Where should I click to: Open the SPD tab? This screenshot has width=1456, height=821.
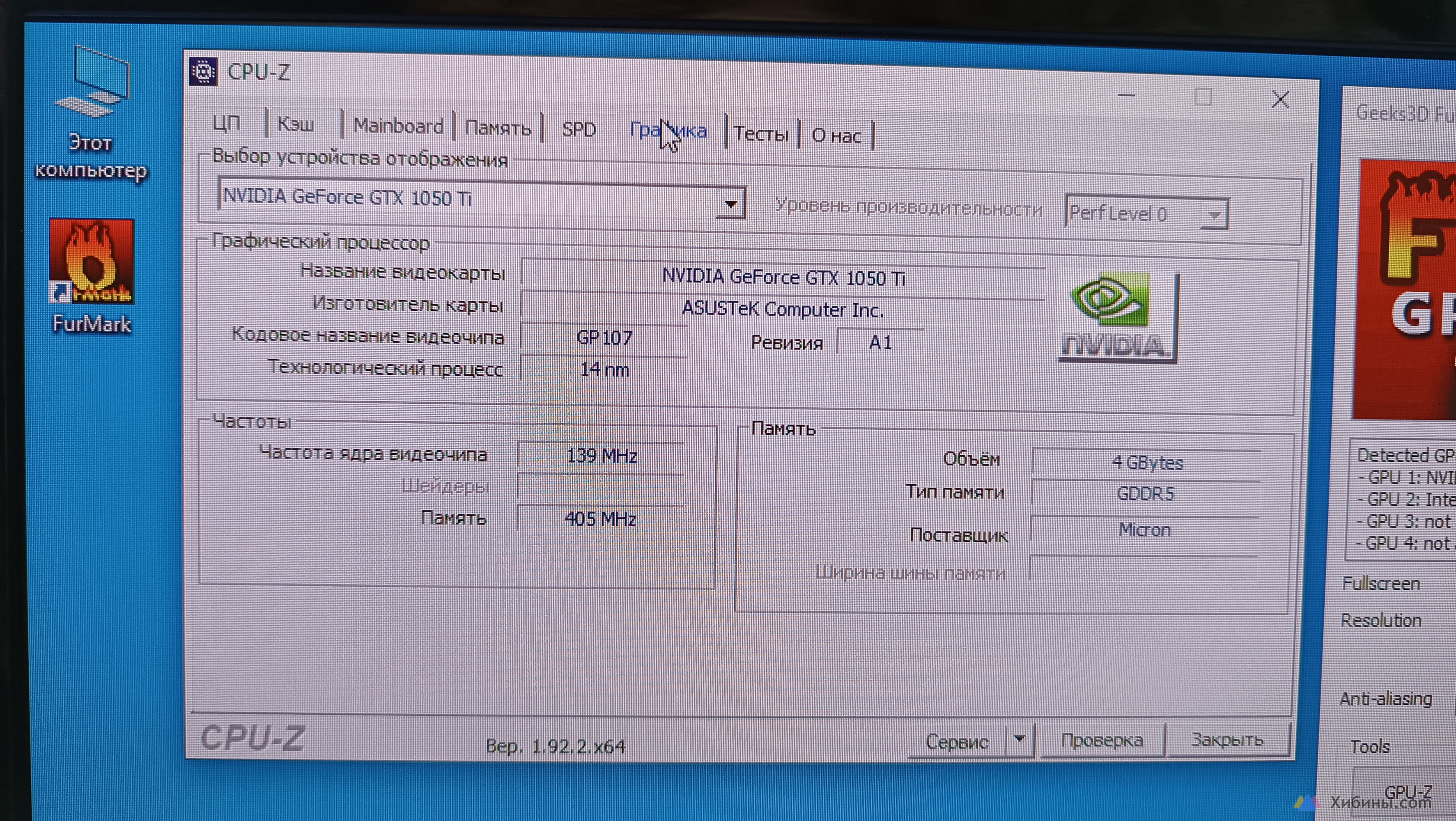[x=579, y=130]
